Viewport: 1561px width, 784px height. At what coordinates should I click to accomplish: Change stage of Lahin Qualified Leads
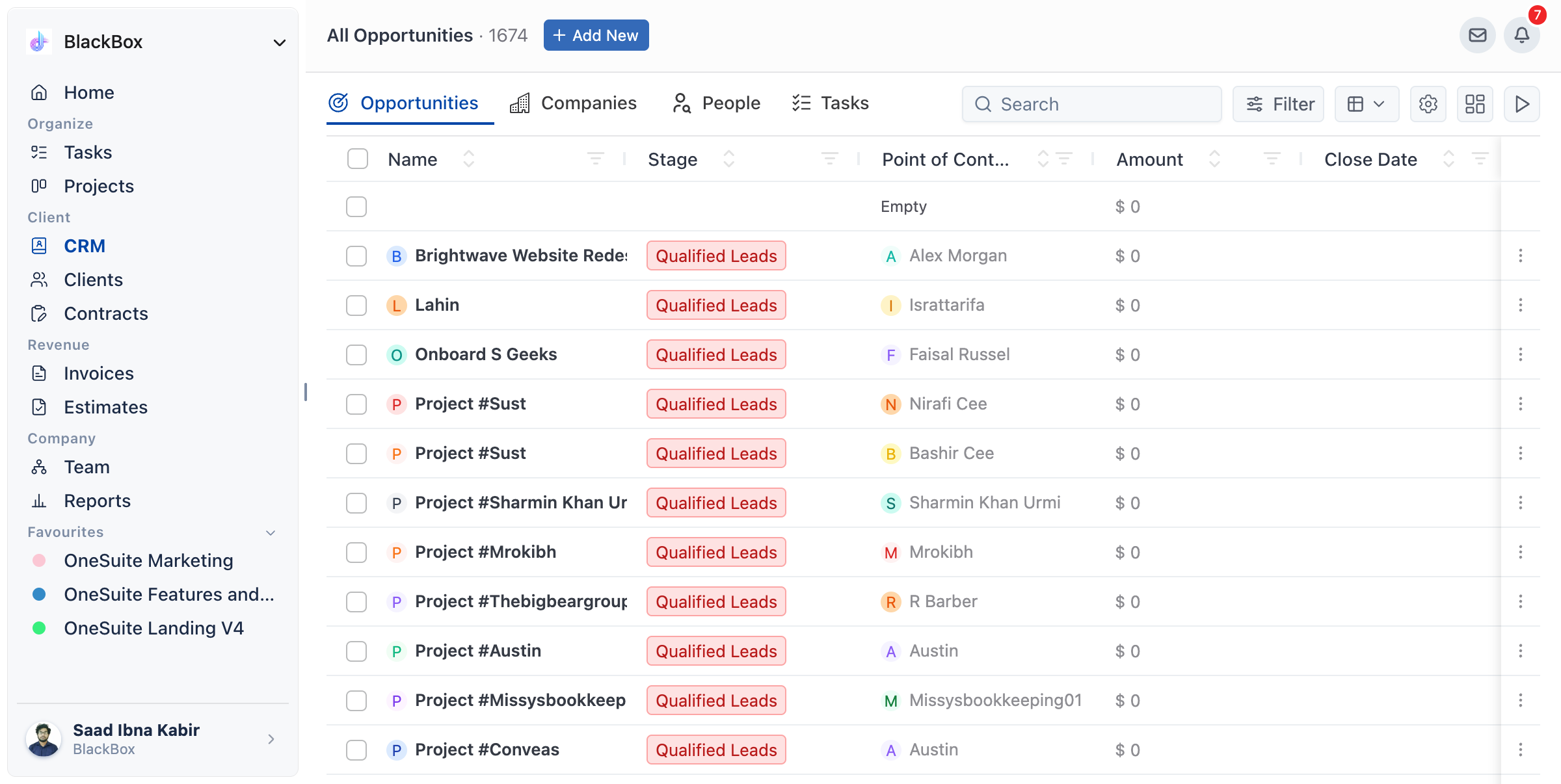(716, 305)
